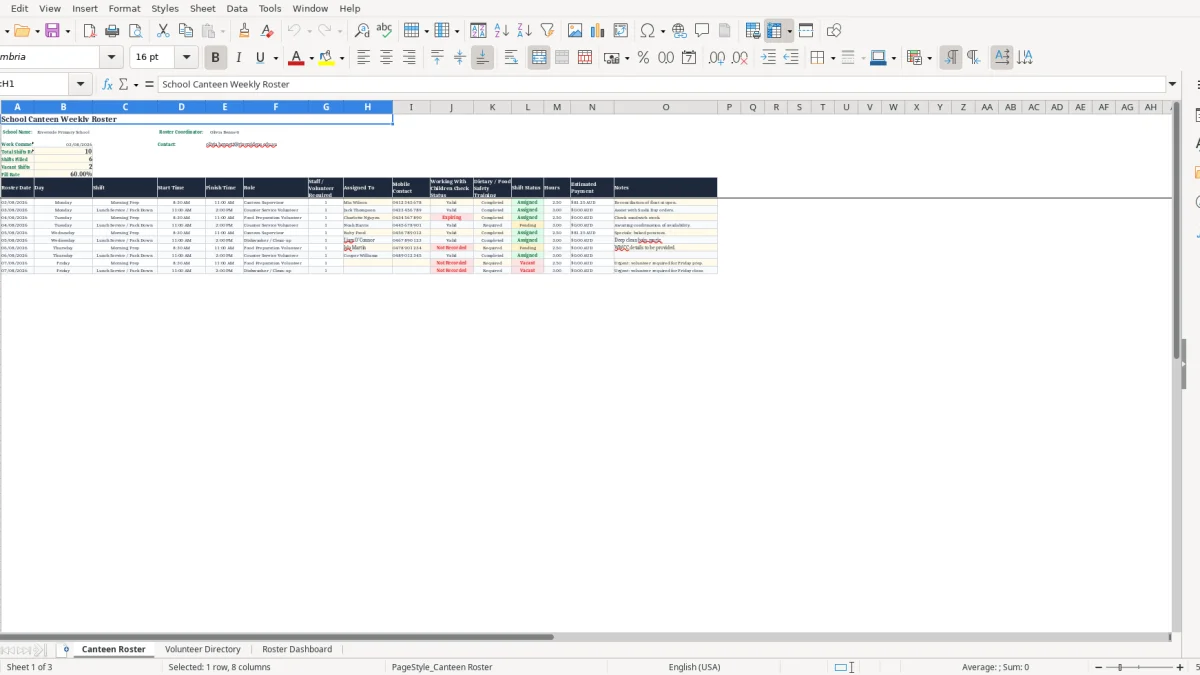Align cell text right
The height and width of the screenshot is (675, 1200).
coord(409,58)
